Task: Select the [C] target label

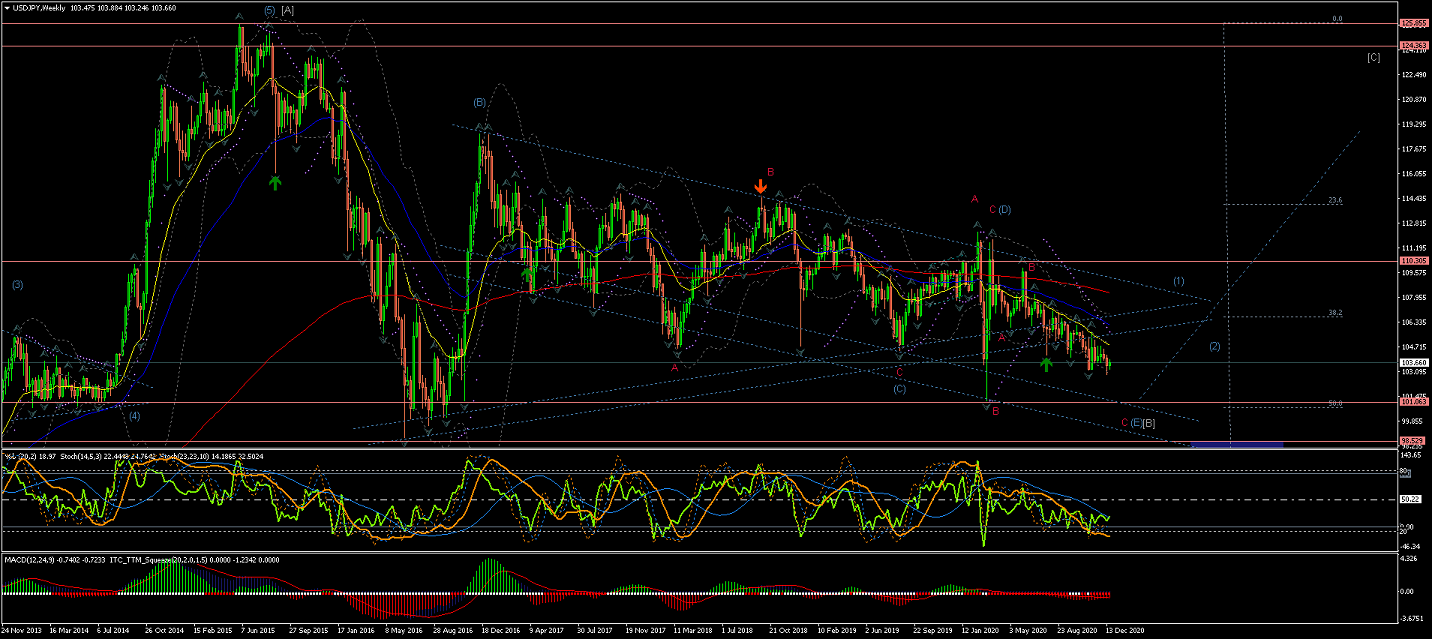Action: [x=1373, y=57]
